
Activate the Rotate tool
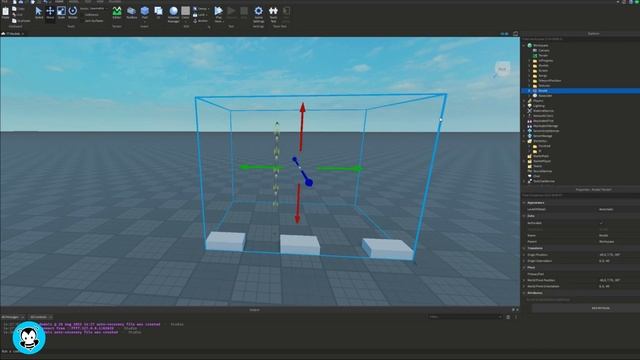tap(73, 12)
